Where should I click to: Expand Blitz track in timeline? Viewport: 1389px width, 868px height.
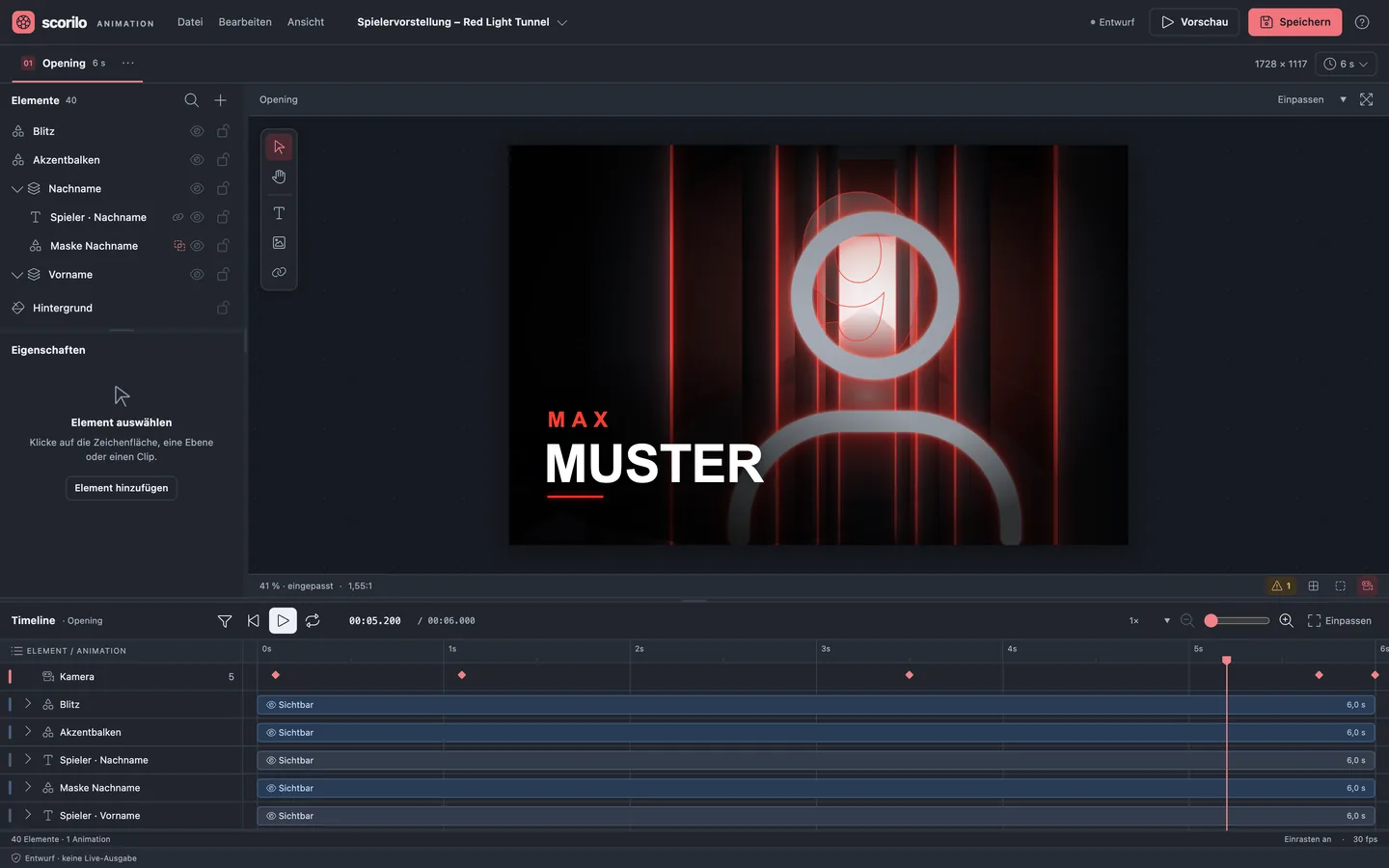point(28,704)
